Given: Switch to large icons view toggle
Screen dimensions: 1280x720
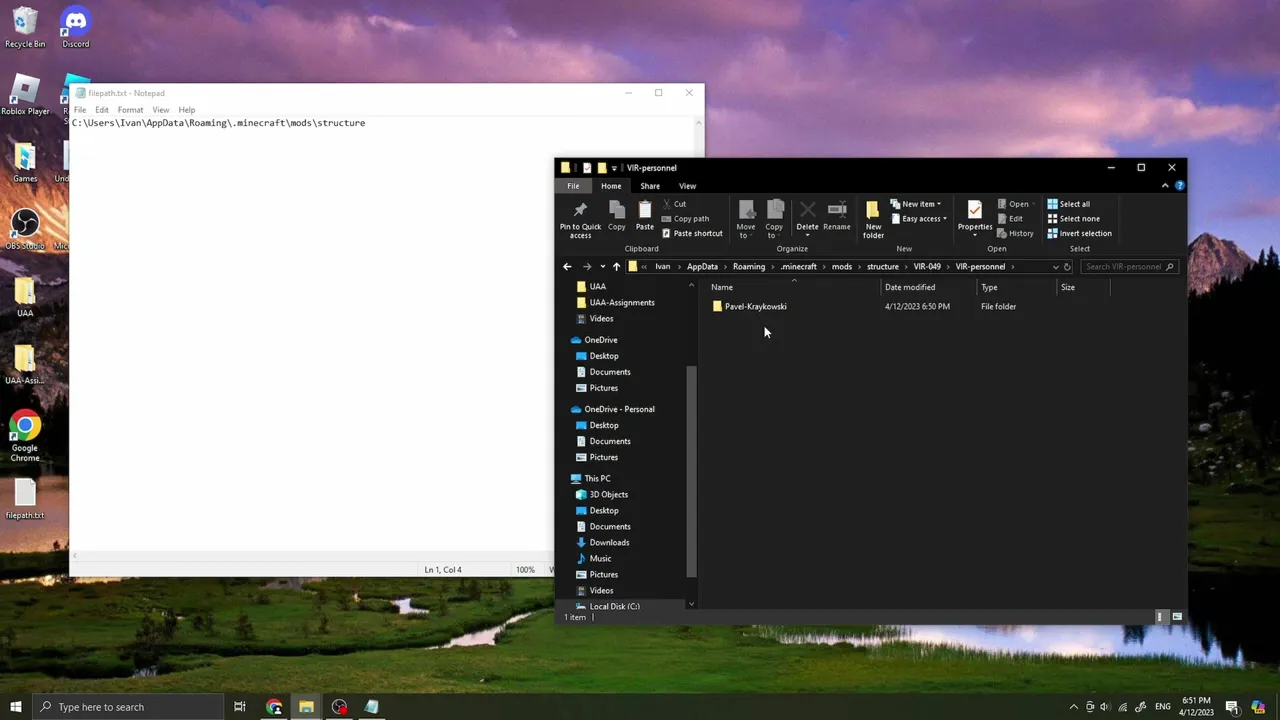Looking at the screenshot, I should [1177, 617].
